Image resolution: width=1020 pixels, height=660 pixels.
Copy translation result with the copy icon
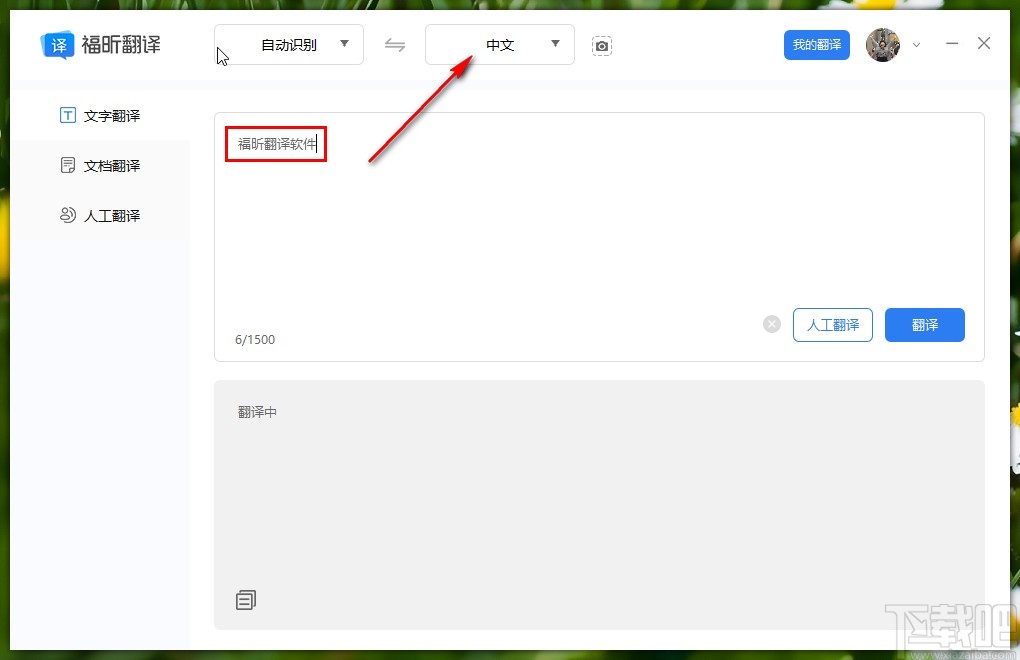pos(246,600)
